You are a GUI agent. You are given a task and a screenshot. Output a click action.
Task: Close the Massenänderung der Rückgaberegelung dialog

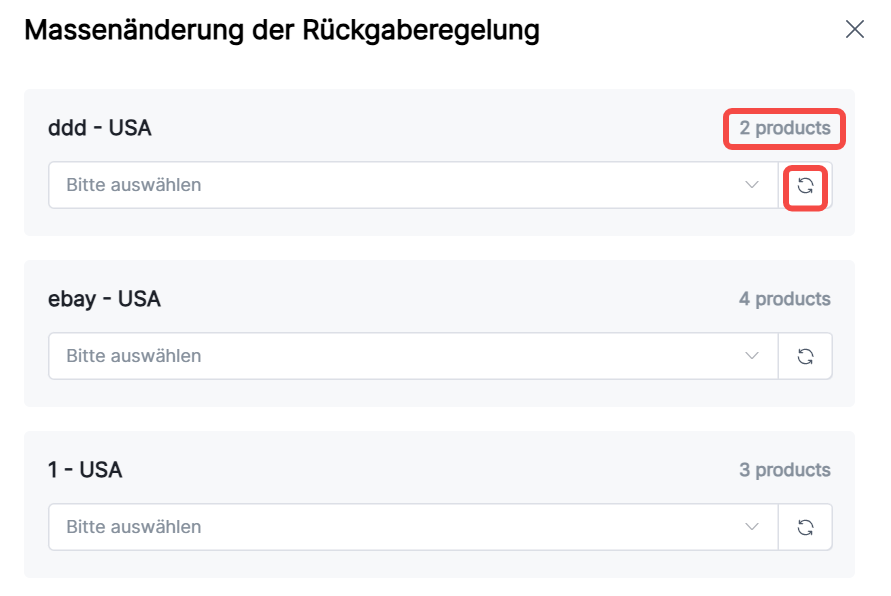[x=854, y=29]
